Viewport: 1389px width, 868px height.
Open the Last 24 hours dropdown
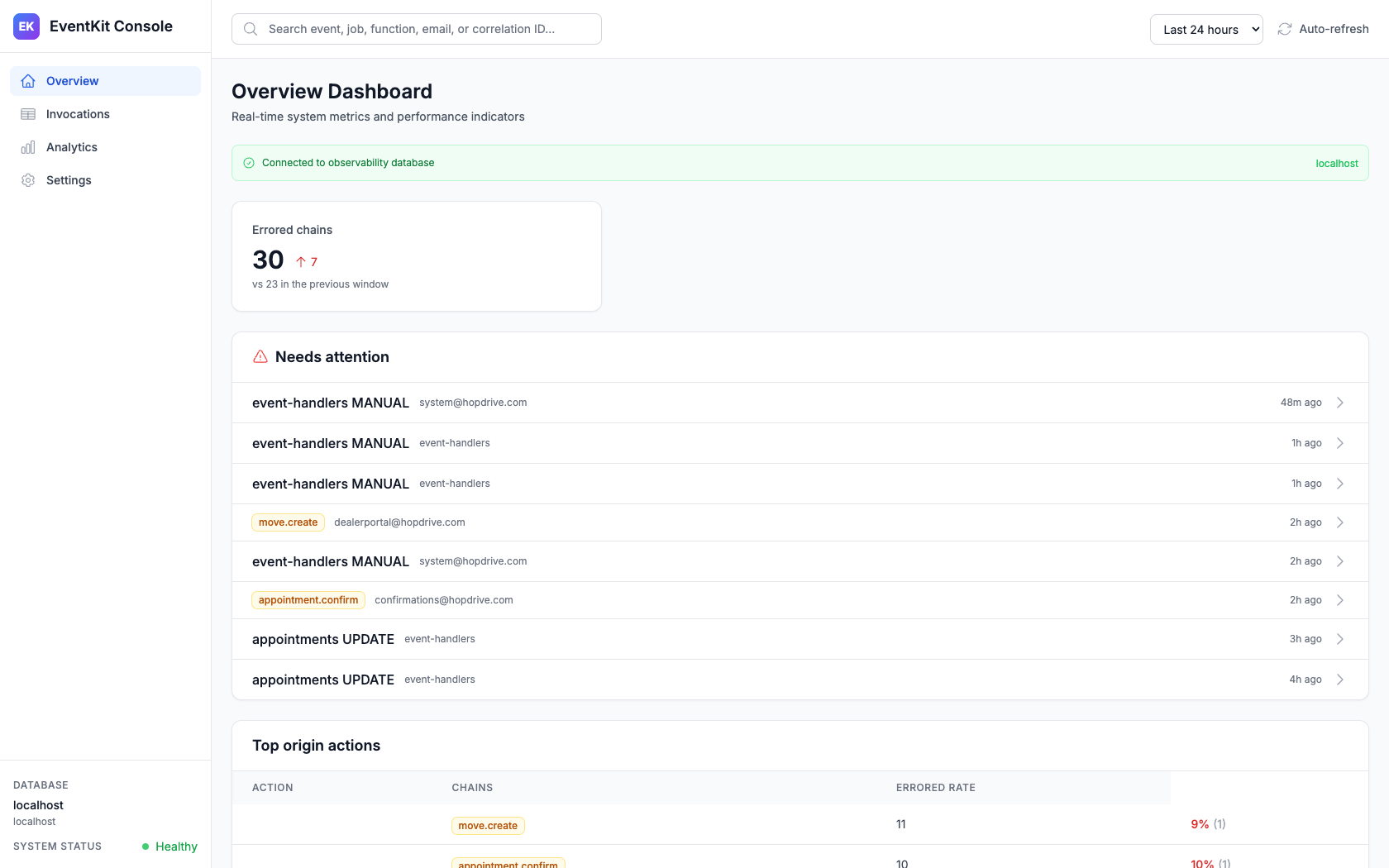pos(1206,29)
